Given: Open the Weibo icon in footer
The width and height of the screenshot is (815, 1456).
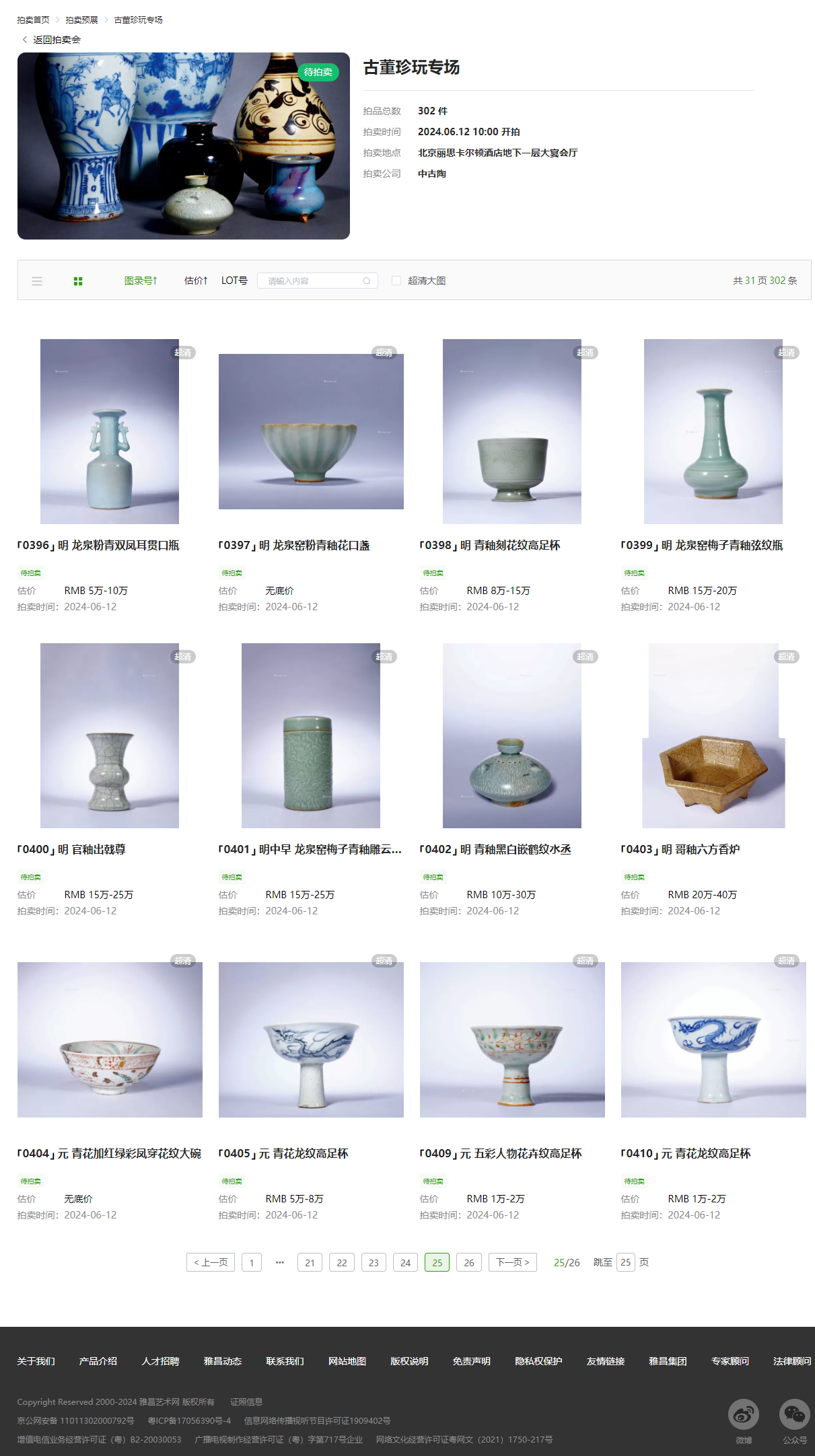Looking at the screenshot, I should pyautogui.click(x=744, y=1415).
